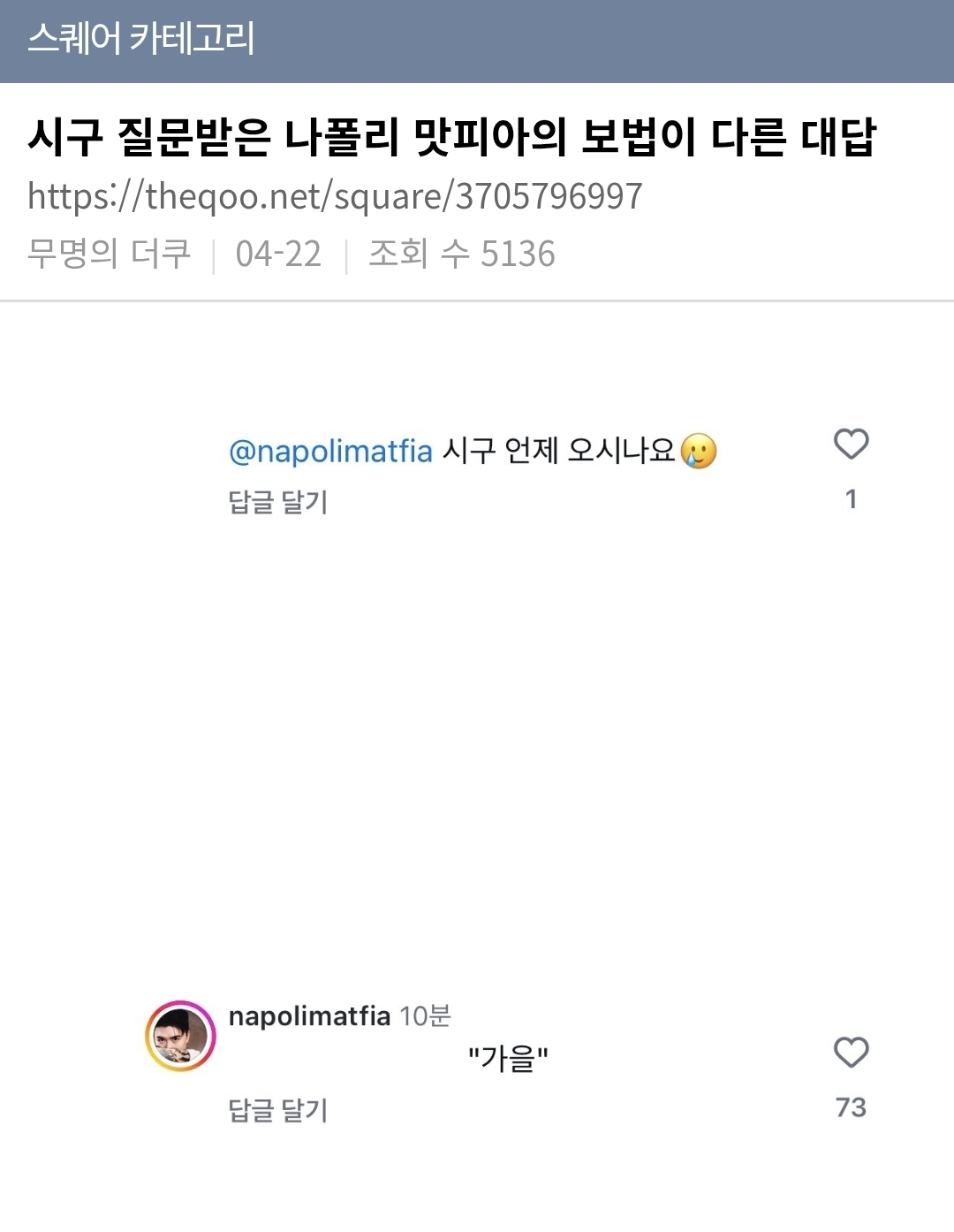Screen dimensions: 954x1232
Task: Click the view count 조회 수 5136
Action: [461, 255]
